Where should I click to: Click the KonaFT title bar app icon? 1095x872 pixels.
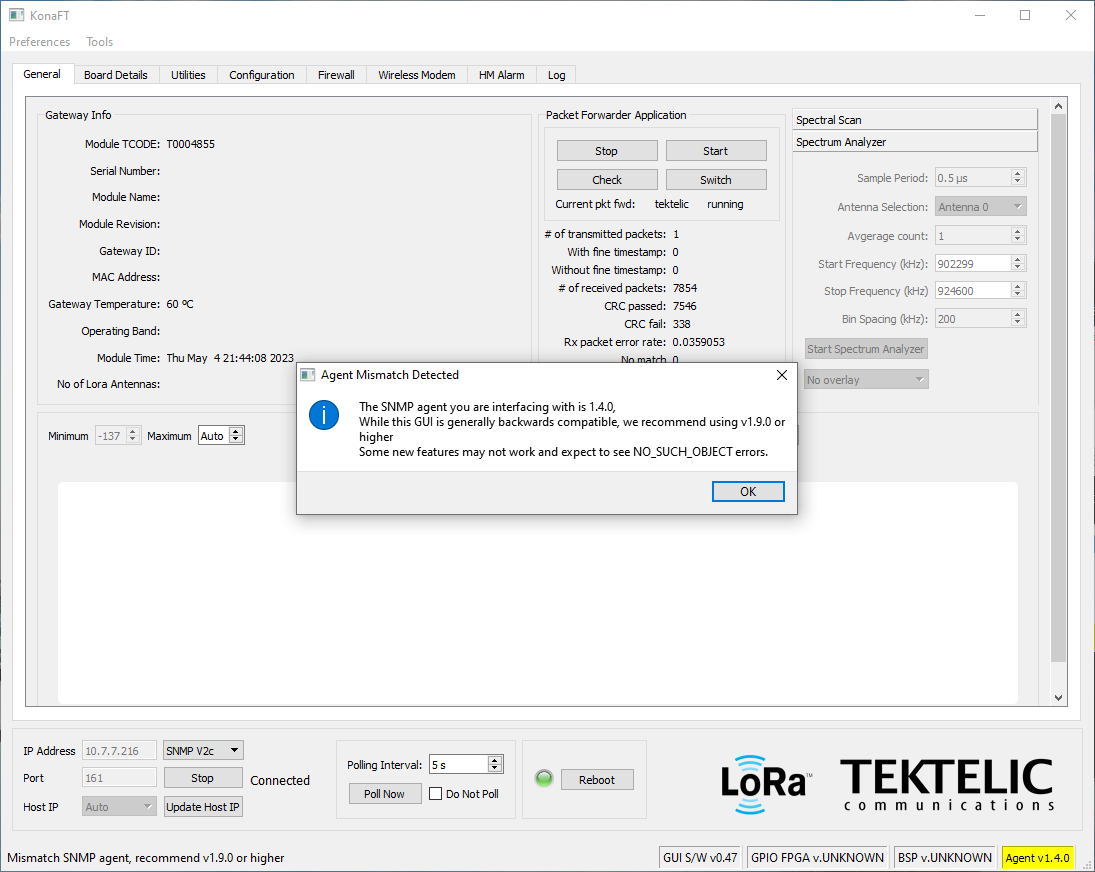pyautogui.click(x=17, y=15)
